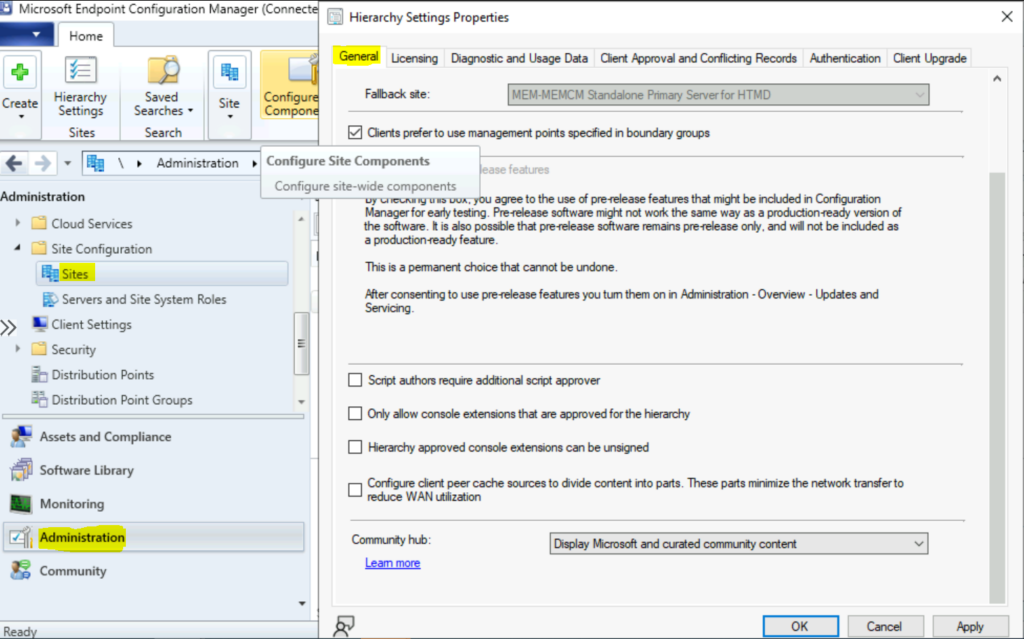The image size is (1024, 639).
Task: Click the Site ribbon icon
Action: [x=229, y=72]
